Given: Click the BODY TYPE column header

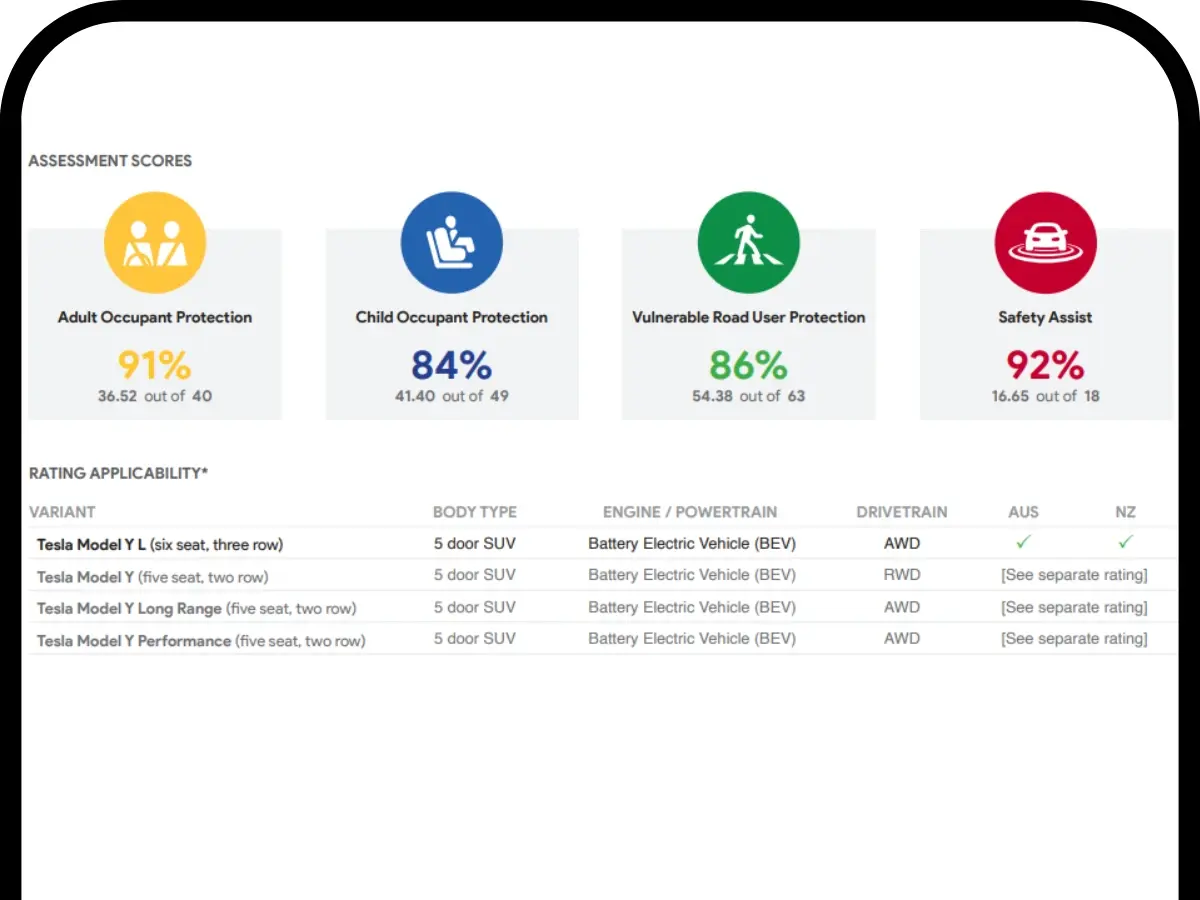Looking at the screenshot, I should 475,512.
